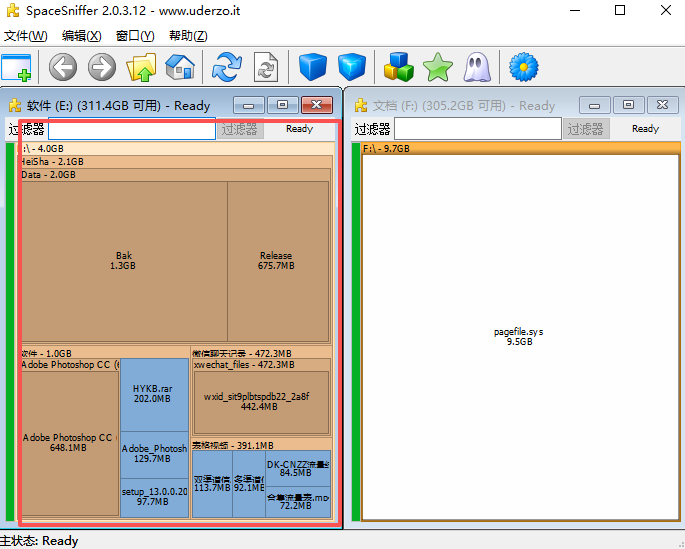Image resolution: width=685 pixels, height=549 pixels.
Task: Click 过滤器 button in F: drive window
Action: (586, 129)
